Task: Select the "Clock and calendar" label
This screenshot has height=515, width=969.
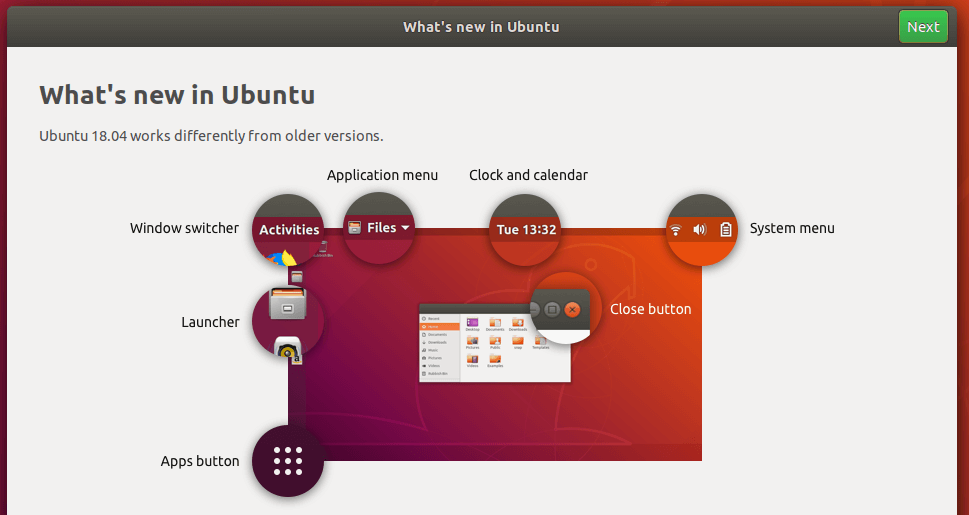Action: (528, 175)
